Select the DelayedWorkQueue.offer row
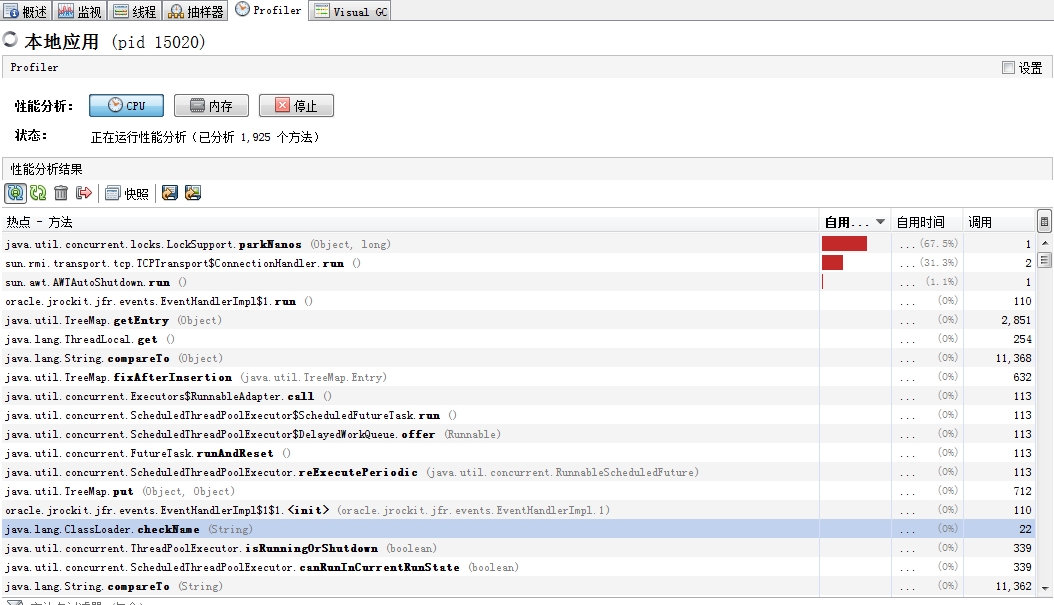 coord(518,434)
